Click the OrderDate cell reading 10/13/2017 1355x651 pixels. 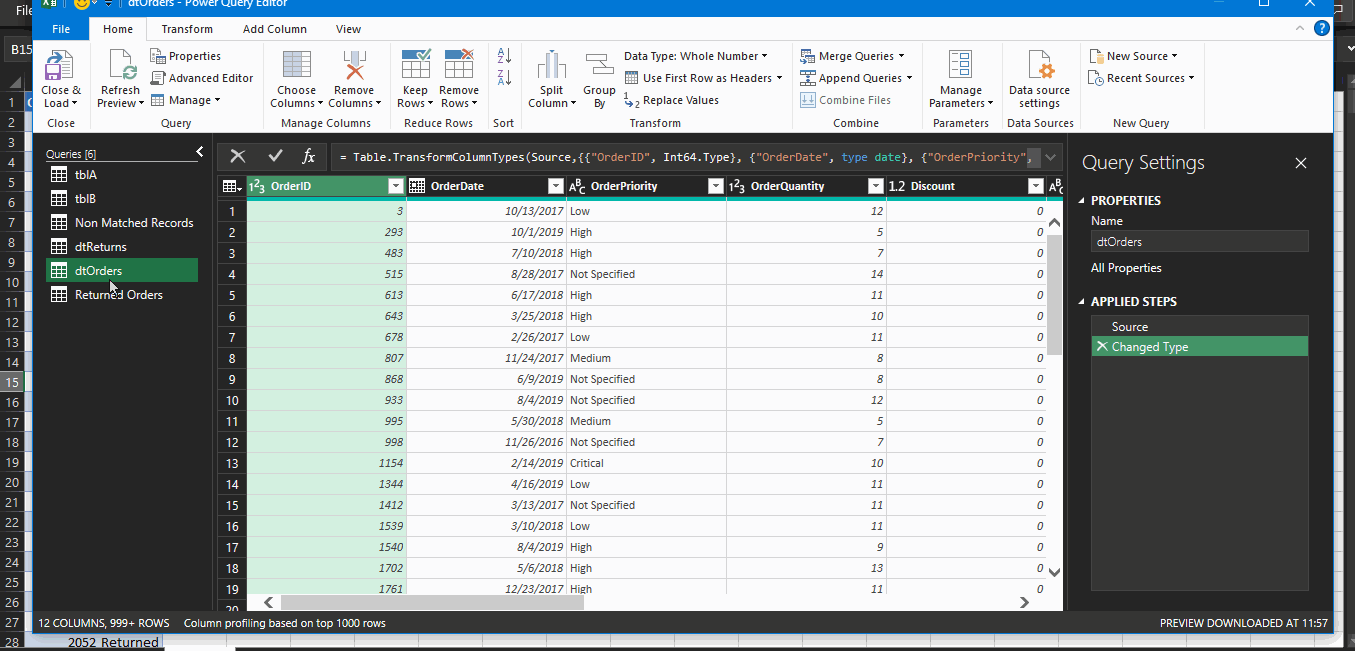pyautogui.click(x=486, y=211)
